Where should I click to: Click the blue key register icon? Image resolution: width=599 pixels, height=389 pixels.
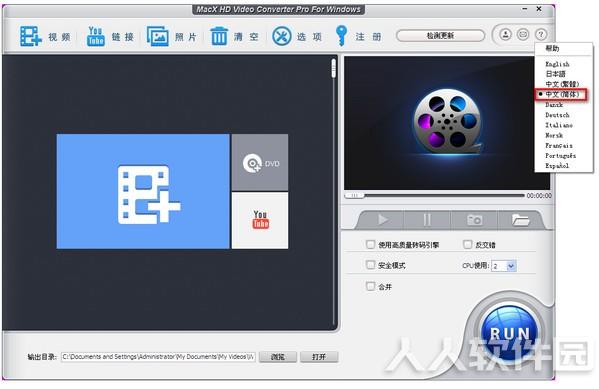click(x=341, y=36)
